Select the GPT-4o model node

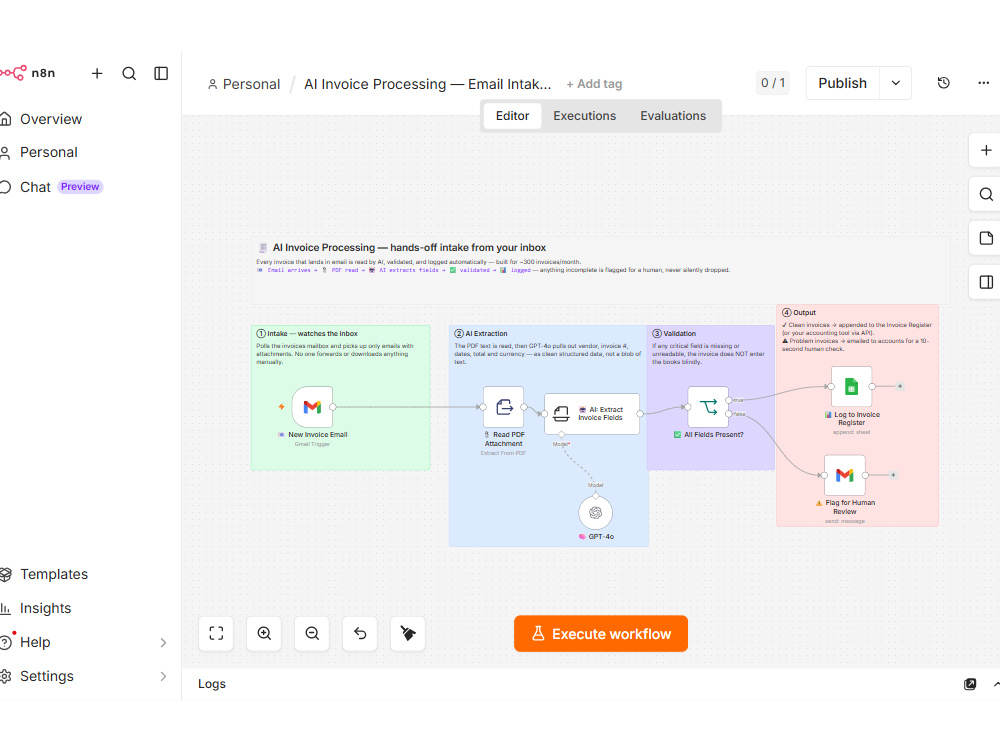[596, 513]
